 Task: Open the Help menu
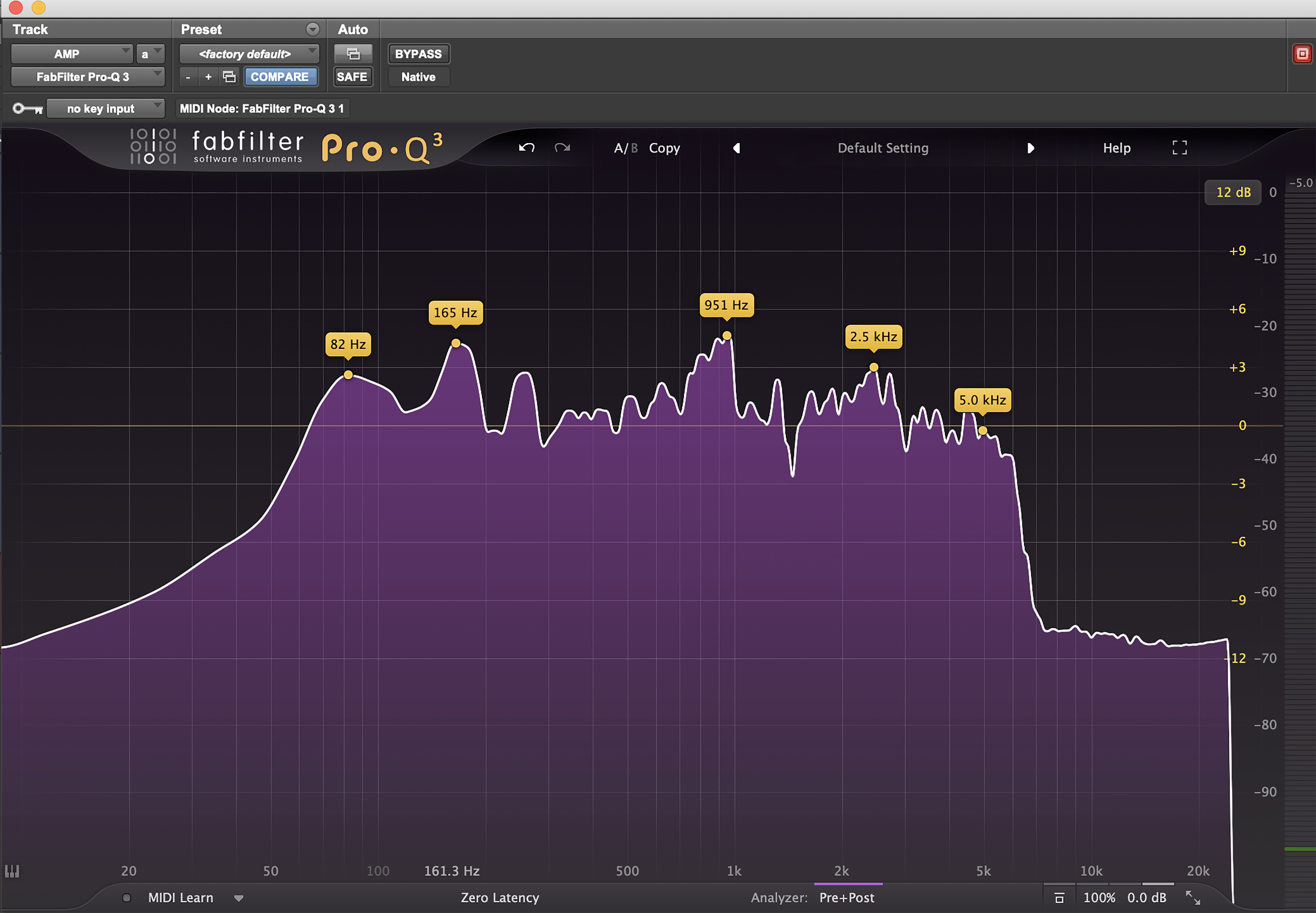1116,148
